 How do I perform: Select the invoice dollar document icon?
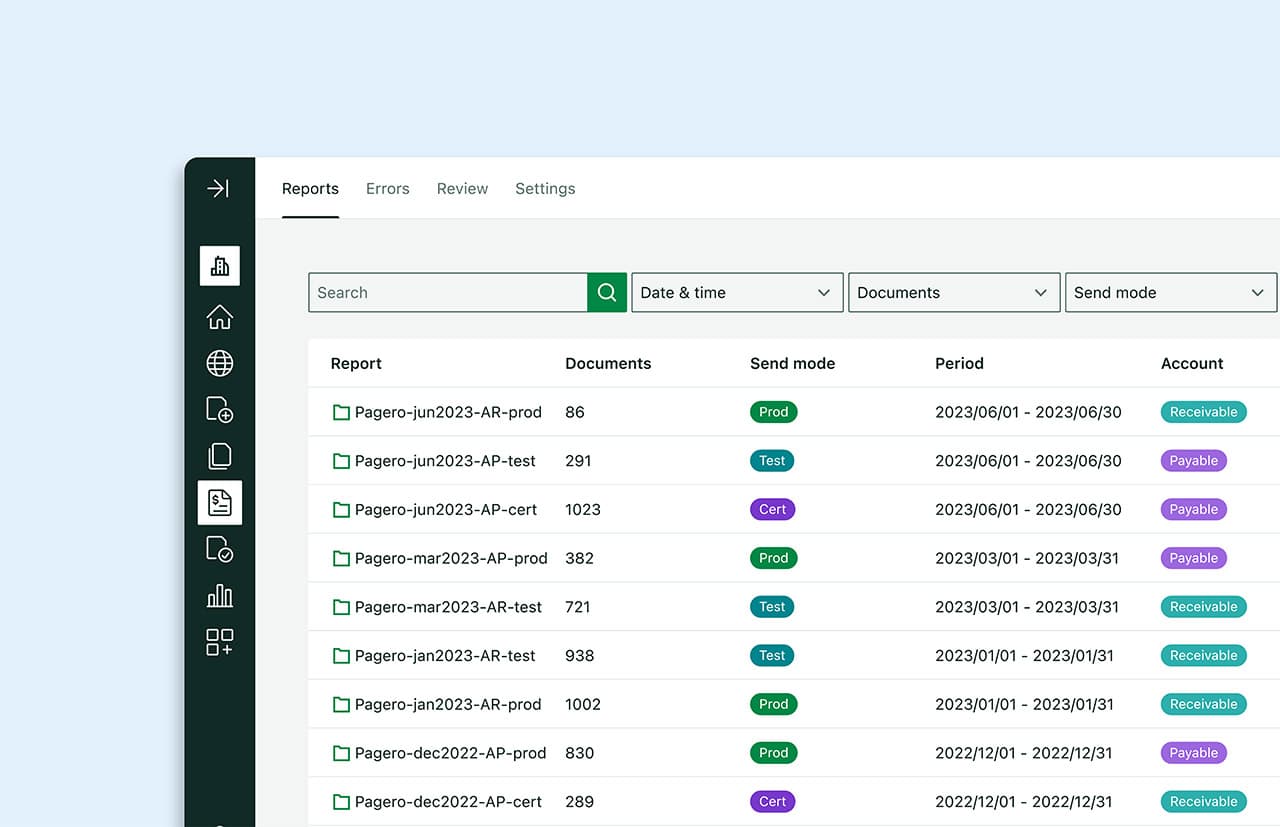220,503
